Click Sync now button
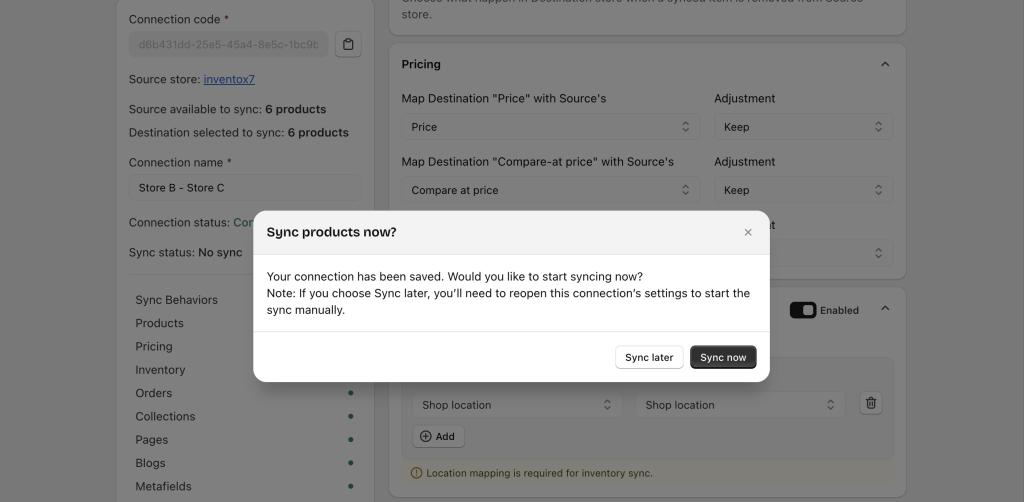The image size is (1024, 502). pyautogui.click(x=723, y=357)
